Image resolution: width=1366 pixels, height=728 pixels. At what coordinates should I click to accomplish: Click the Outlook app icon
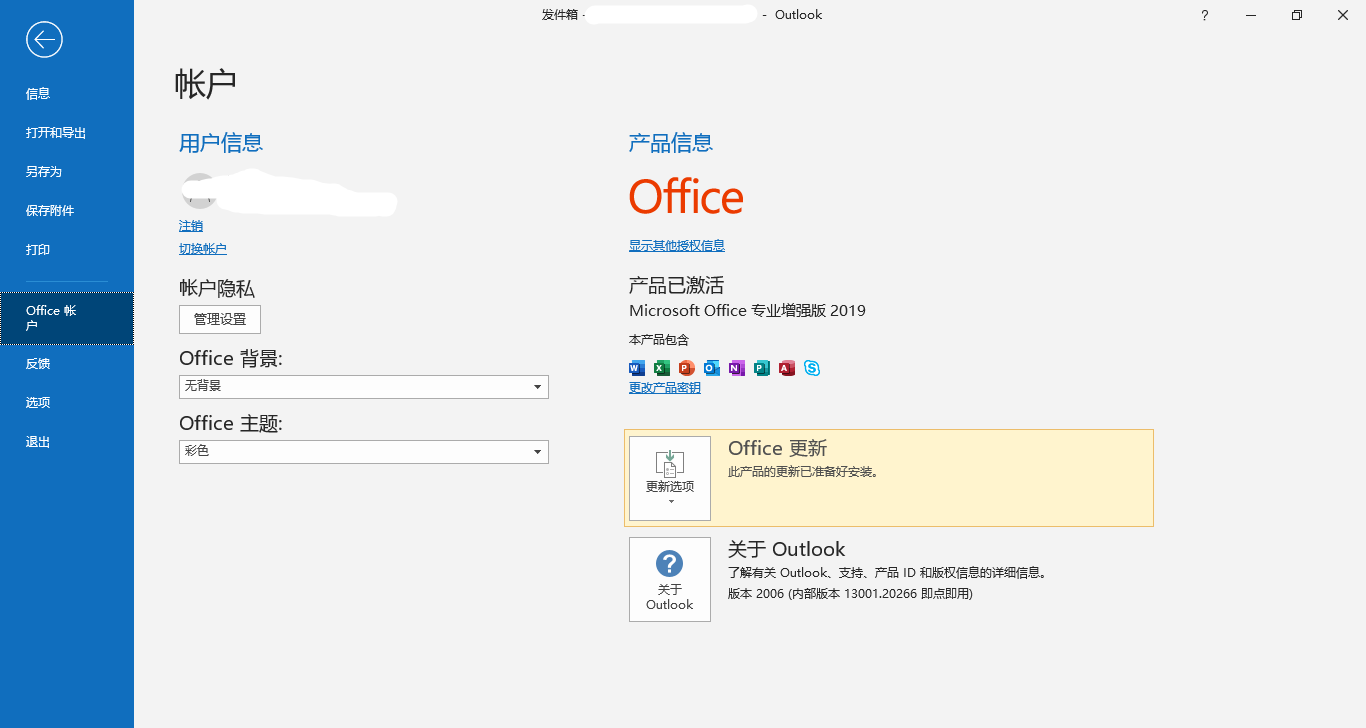coord(712,368)
